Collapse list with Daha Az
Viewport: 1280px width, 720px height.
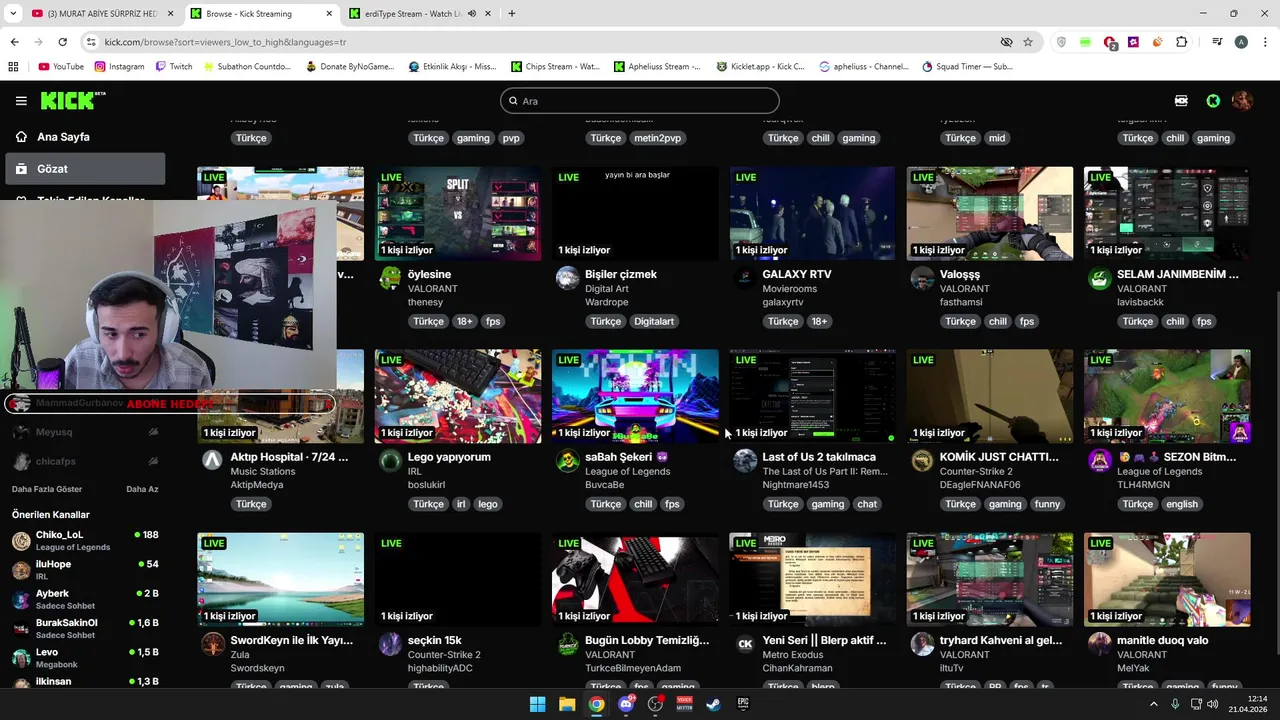[x=142, y=489]
